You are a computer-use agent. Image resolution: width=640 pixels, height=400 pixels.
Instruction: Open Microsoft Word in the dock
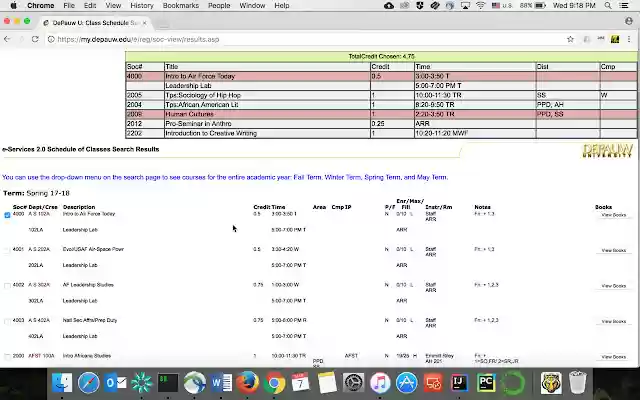click(x=222, y=382)
